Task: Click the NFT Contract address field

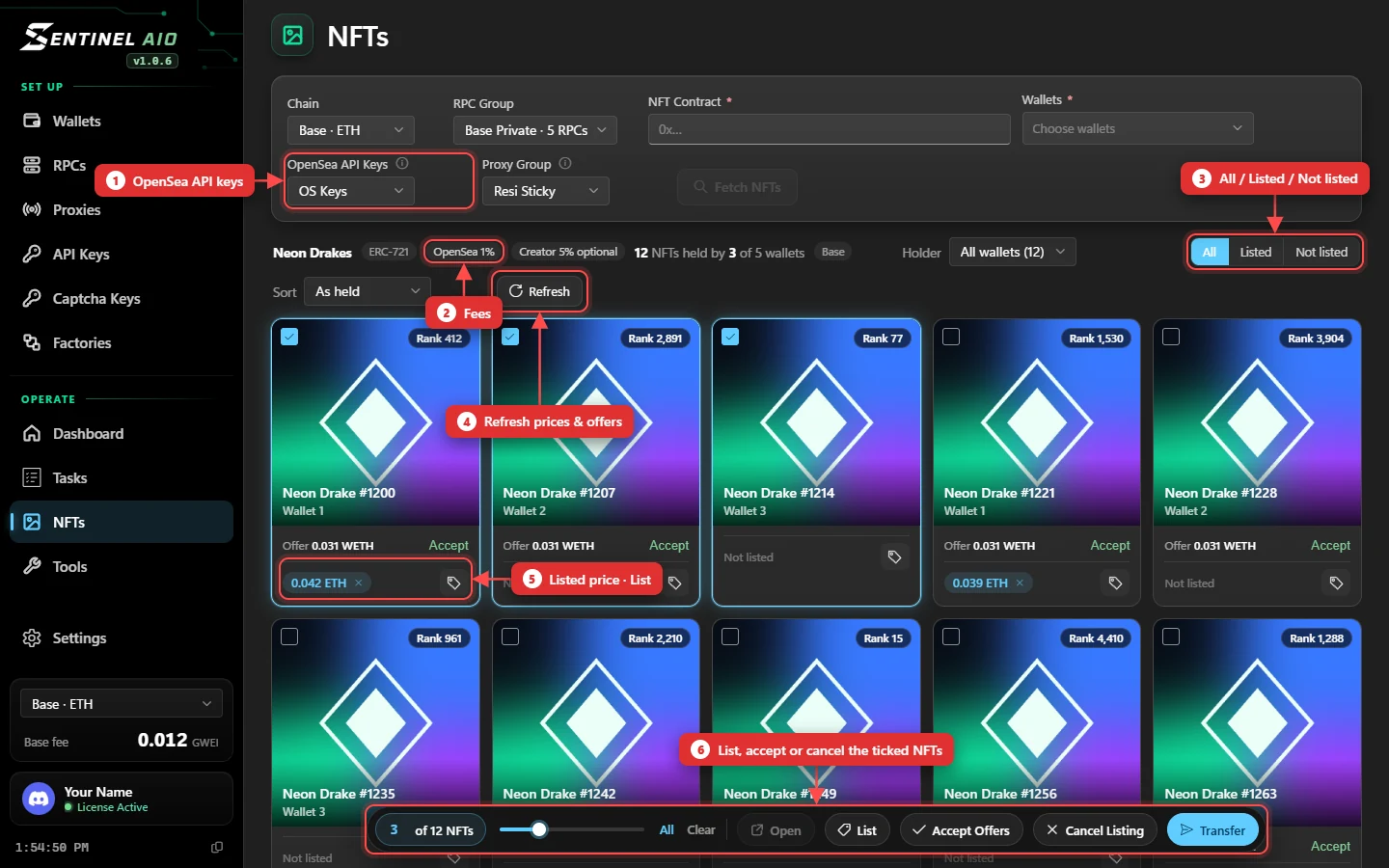Action: pyautogui.click(x=829, y=128)
